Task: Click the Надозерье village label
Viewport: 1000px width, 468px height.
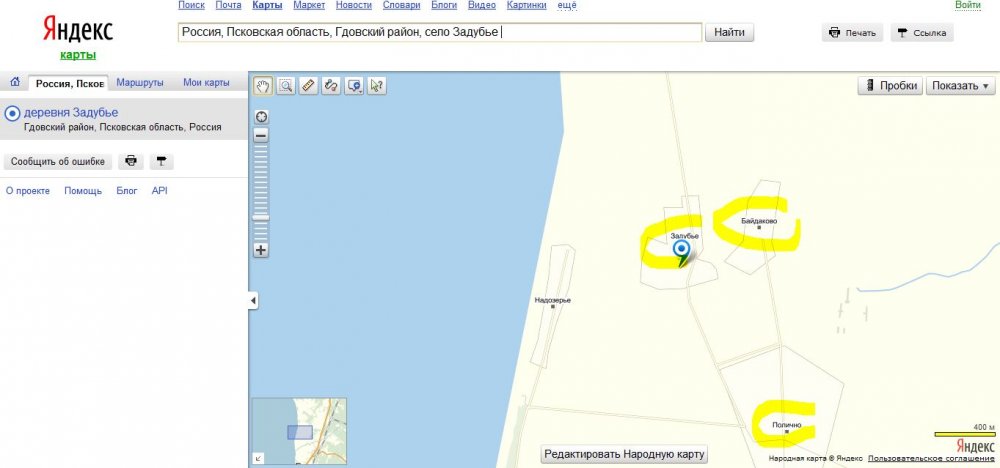Action: 552,300
